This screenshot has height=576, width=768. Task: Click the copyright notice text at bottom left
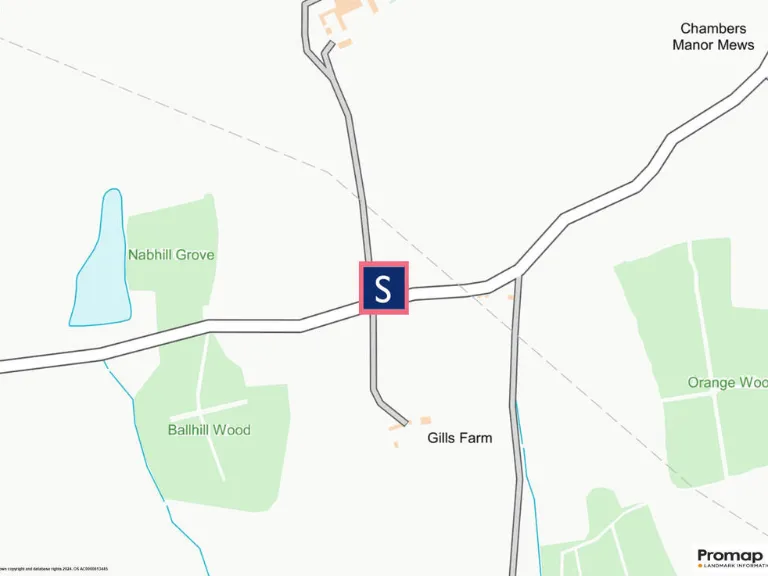point(54,569)
